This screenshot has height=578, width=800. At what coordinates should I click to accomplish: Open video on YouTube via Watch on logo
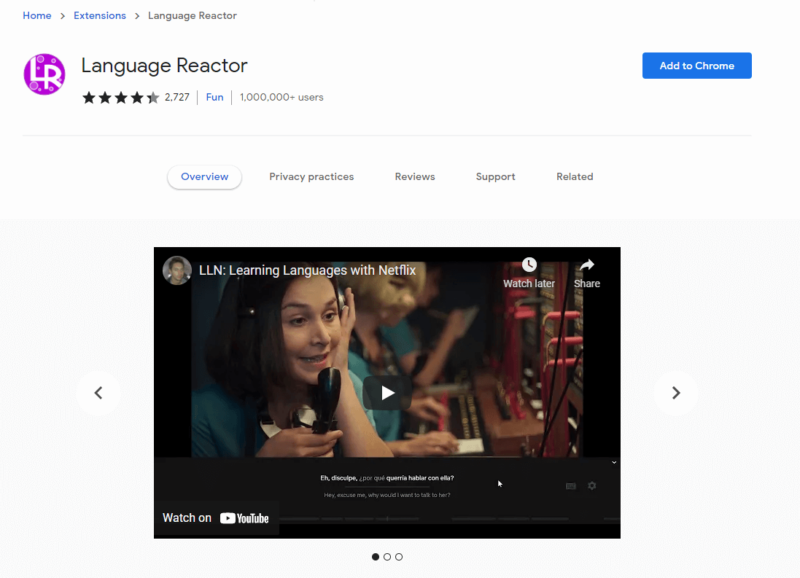(244, 518)
